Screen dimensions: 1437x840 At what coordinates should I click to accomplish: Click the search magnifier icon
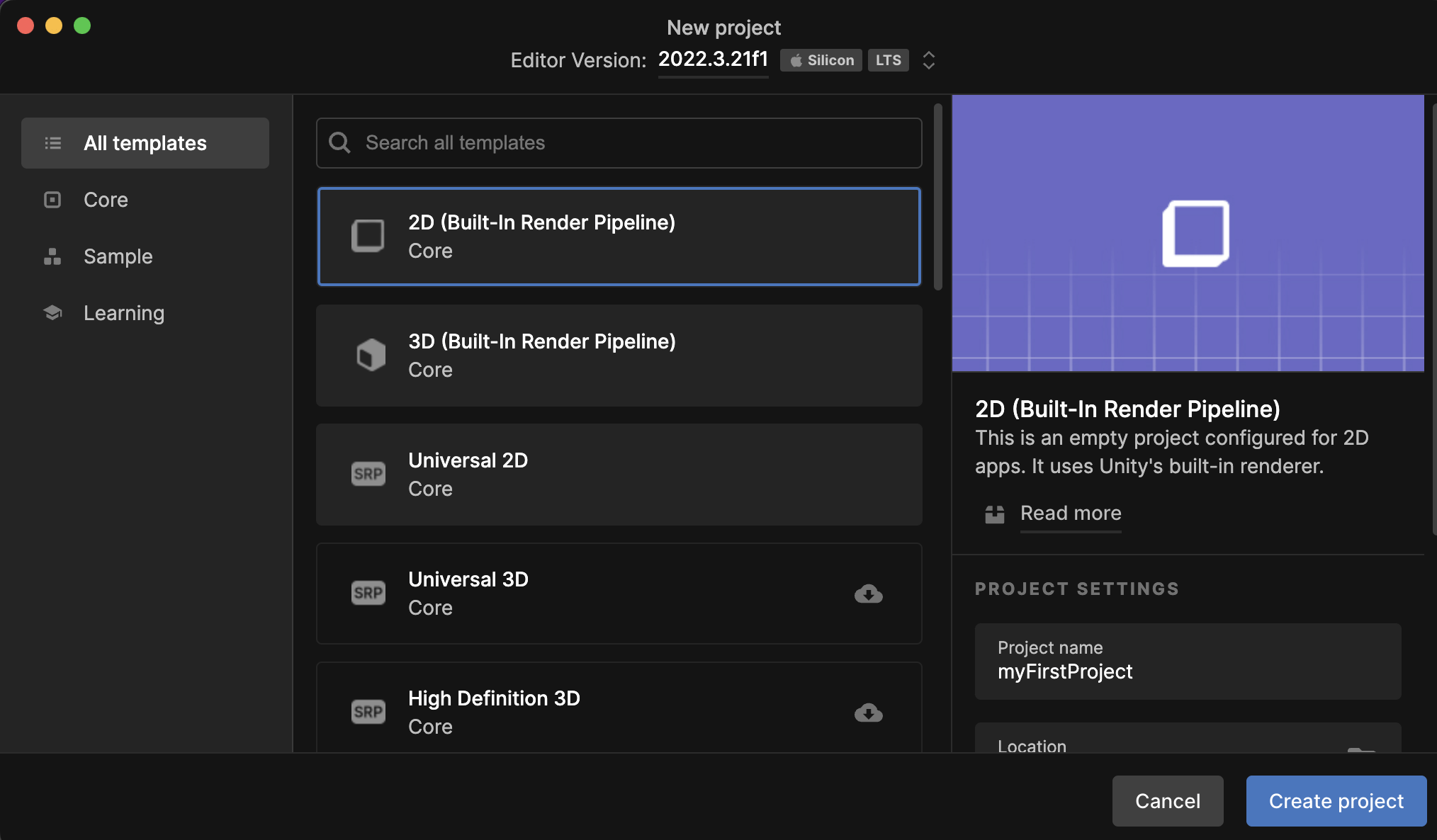pyautogui.click(x=340, y=143)
